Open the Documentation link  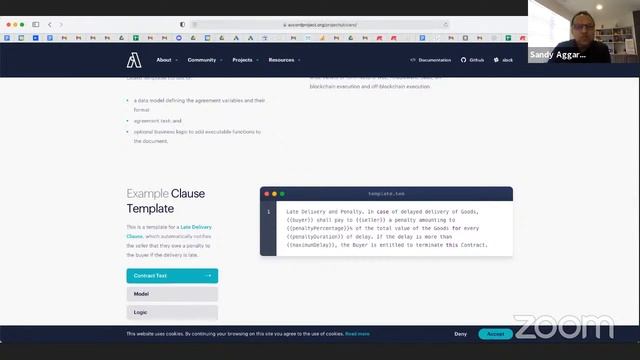tap(431, 60)
